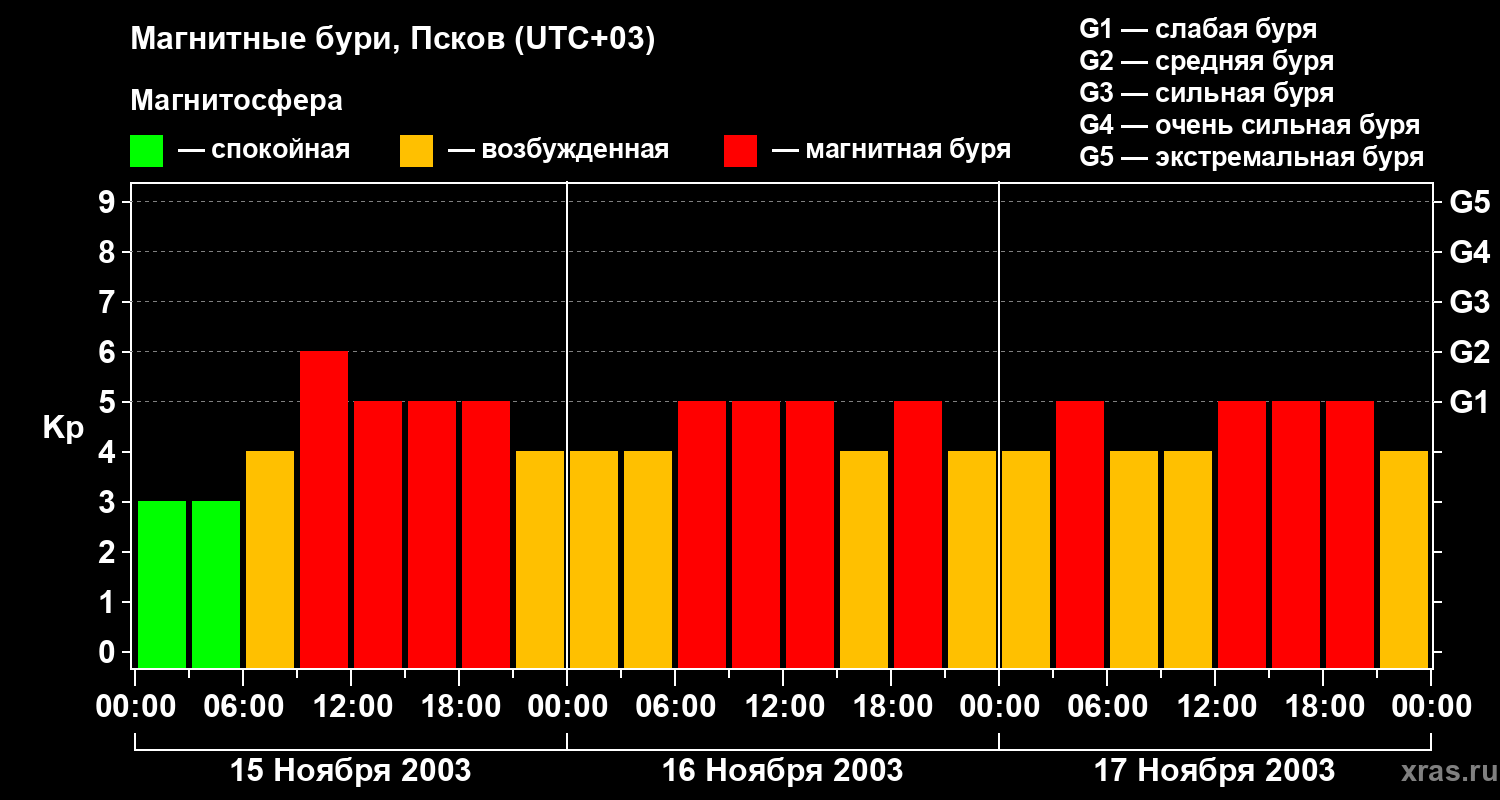Select the yellow bar at 09:00–12:00 on 17 November
1500x800 pixels.
(x=1188, y=559)
